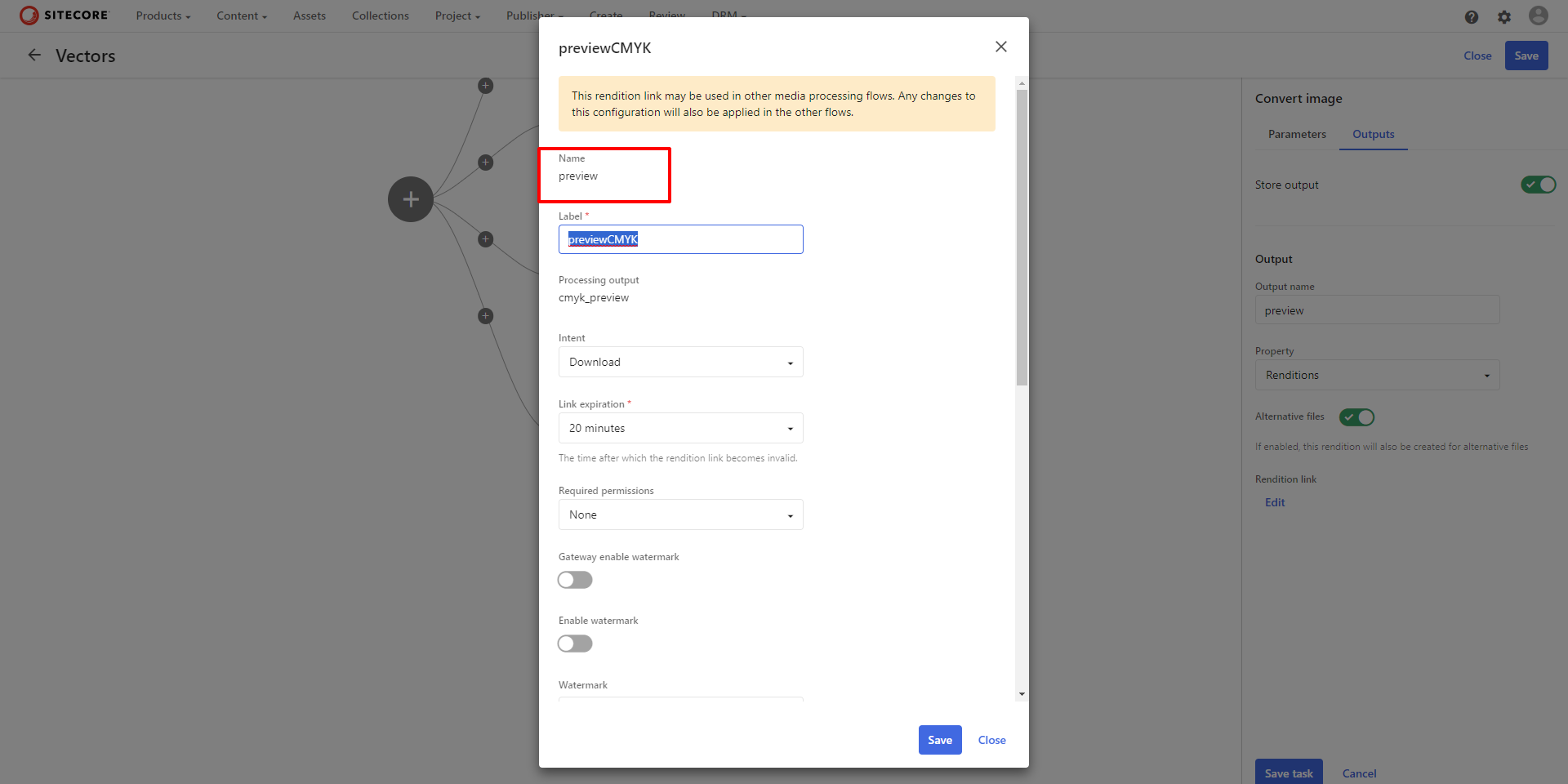Click the top-right Close link

(x=1477, y=56)
